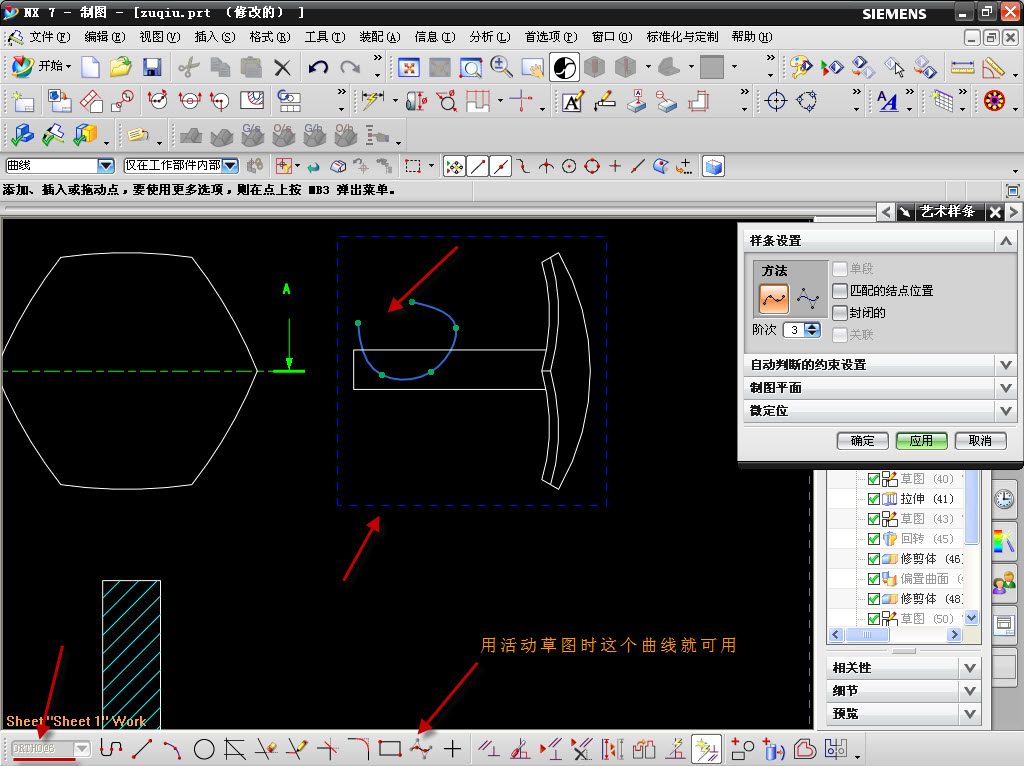1024x766 pixels.
Task: Open the 编辑 menu
Action: [x=104, y=37]
